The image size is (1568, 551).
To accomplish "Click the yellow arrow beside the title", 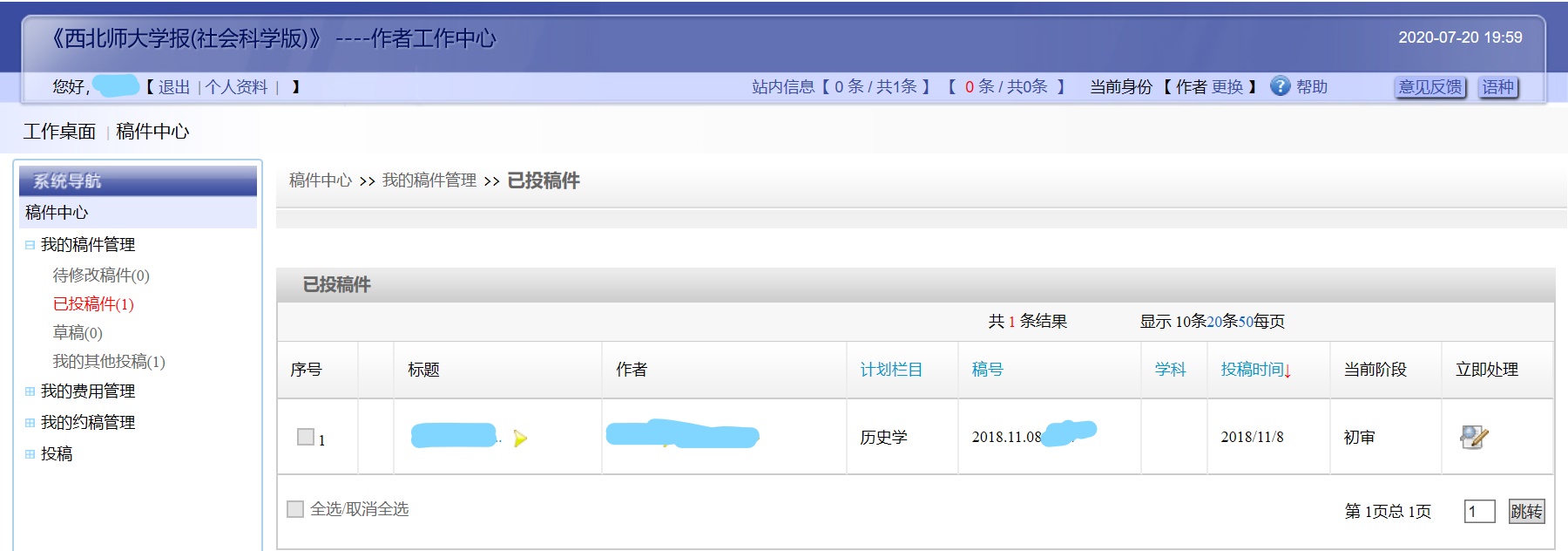I will 520,438.
